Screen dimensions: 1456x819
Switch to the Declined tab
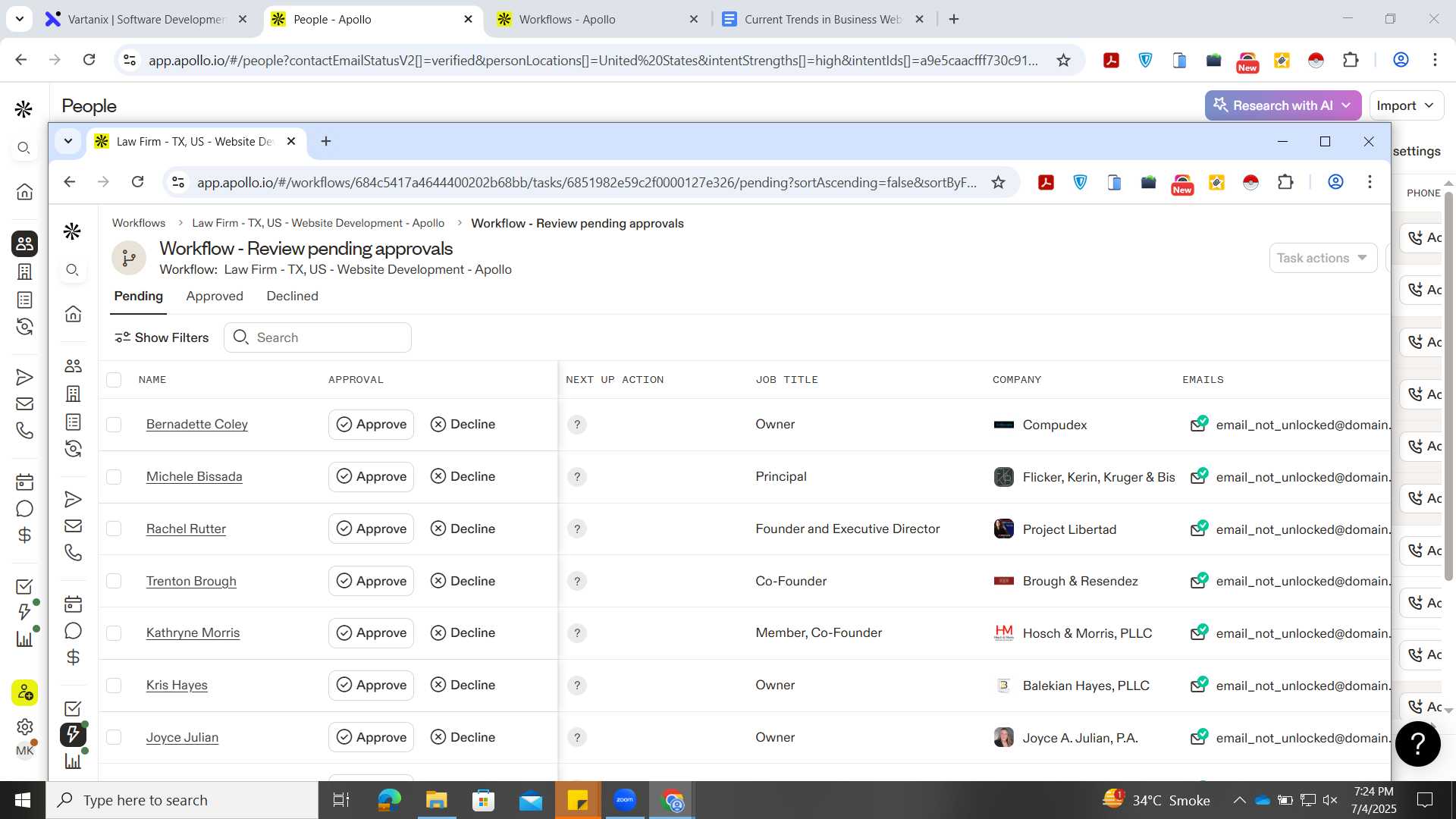coord(292,296)
